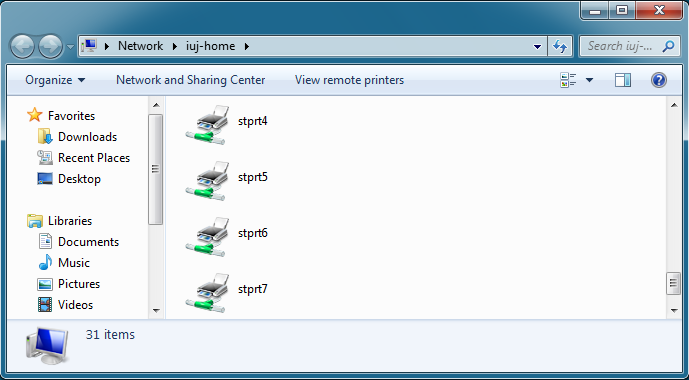This screenshot has width=689, height=380.
Task: Click the Back navigation arrow button
Action: (22, 46)
